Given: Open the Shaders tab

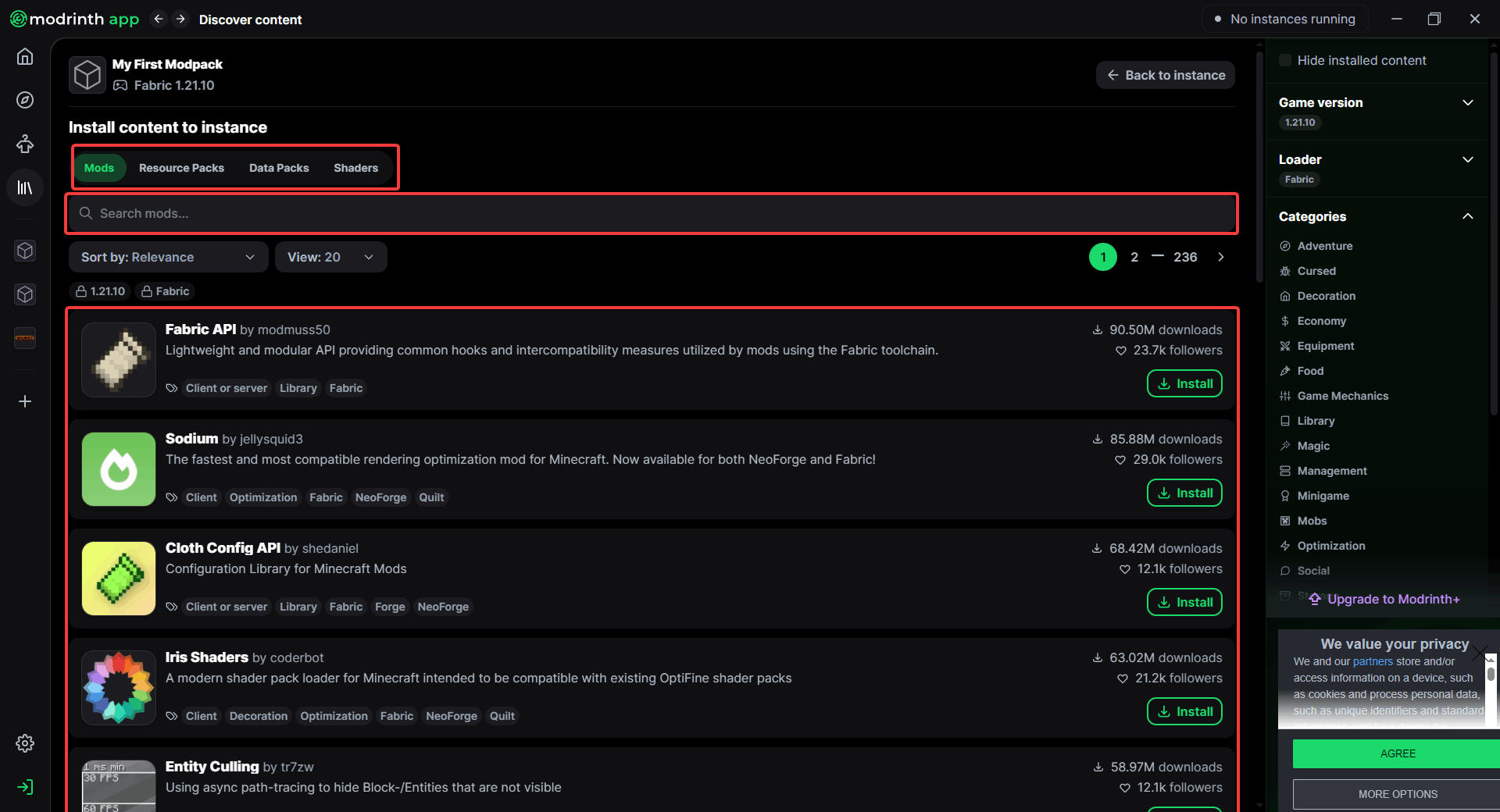Looking at the screenshot, I should coord(355,167).
